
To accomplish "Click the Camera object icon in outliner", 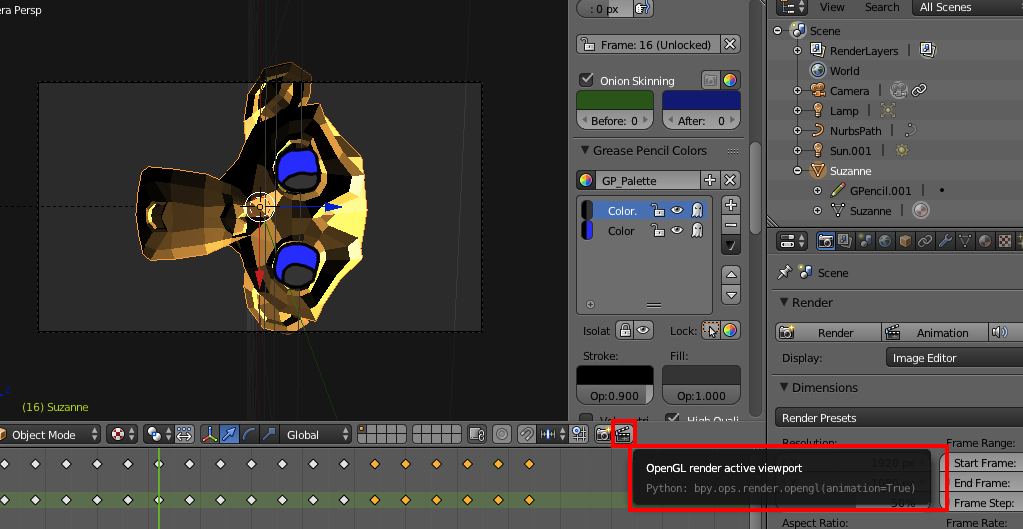I will [x=817, y=91].
